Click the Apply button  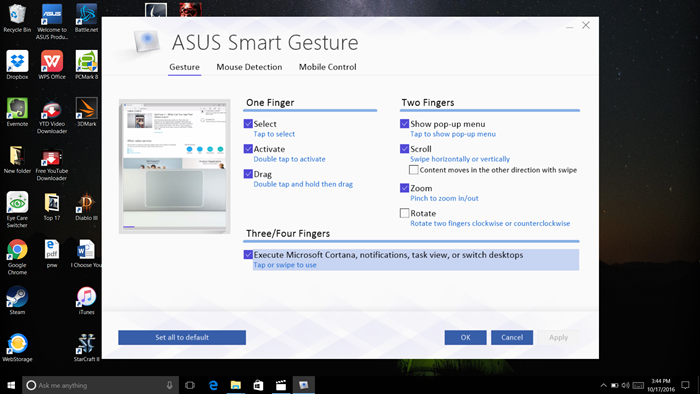click(558, 337)
